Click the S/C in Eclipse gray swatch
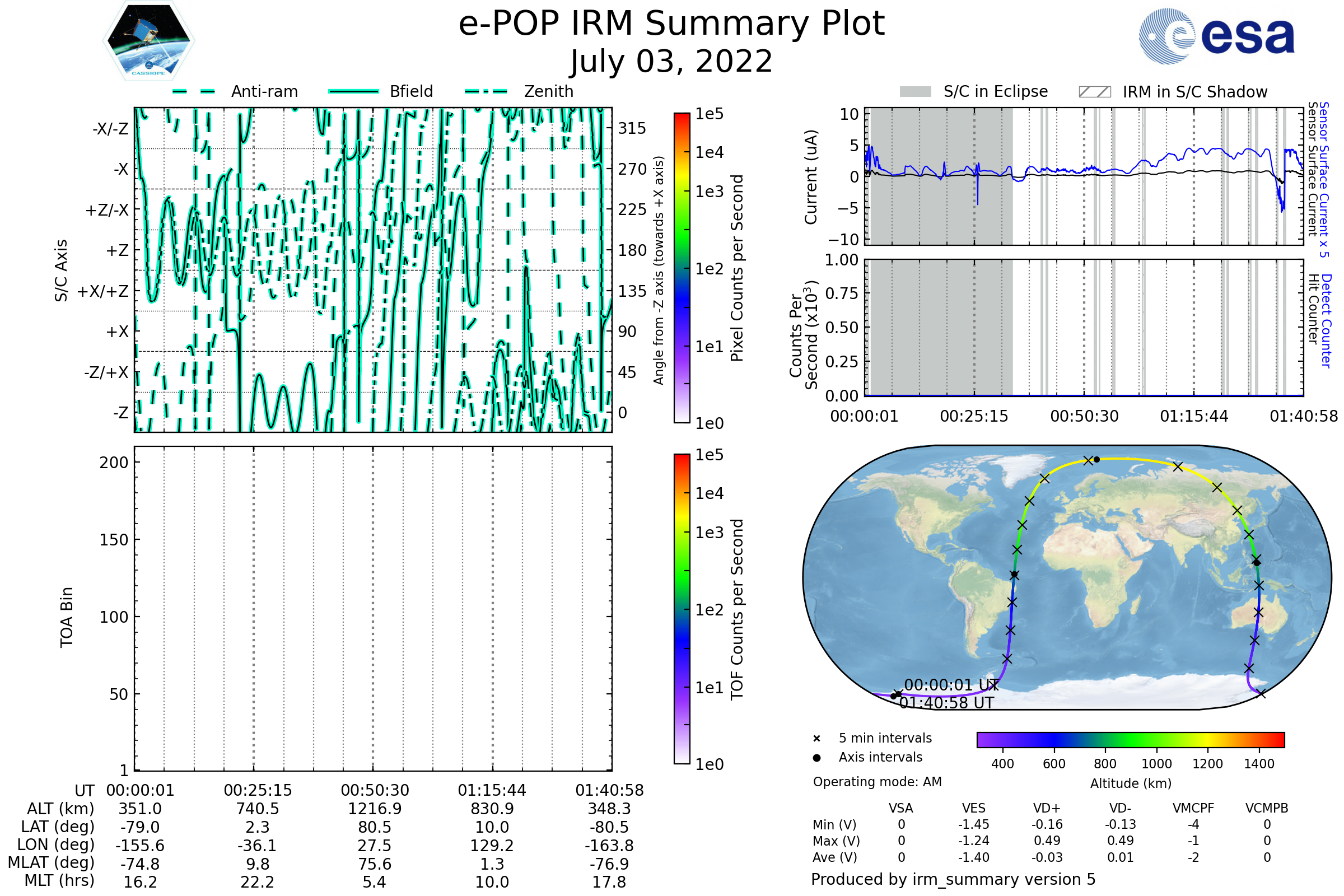The image size is (1344, 896). pos(915,92)
